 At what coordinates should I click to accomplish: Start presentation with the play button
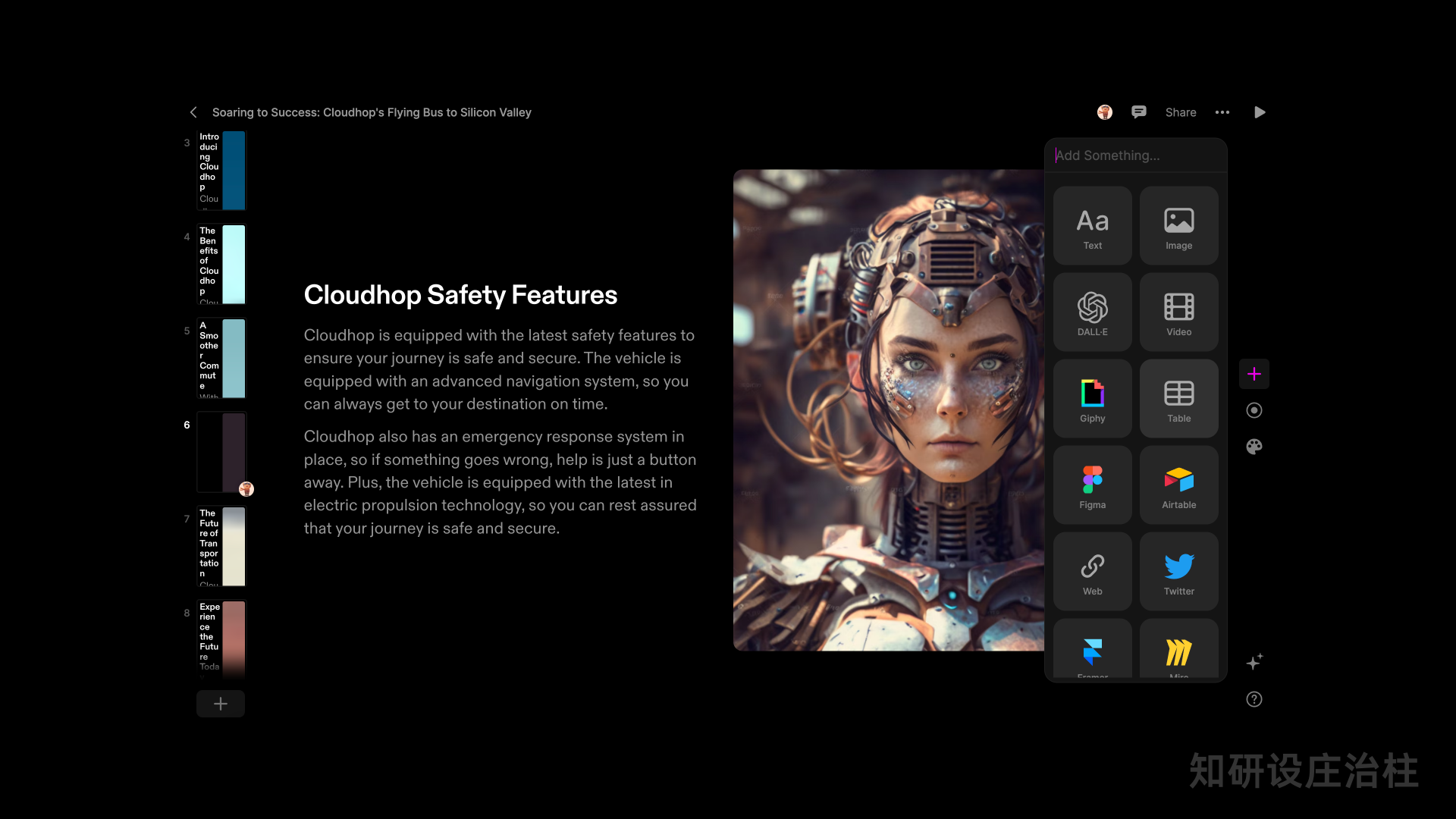(1260, 112)
